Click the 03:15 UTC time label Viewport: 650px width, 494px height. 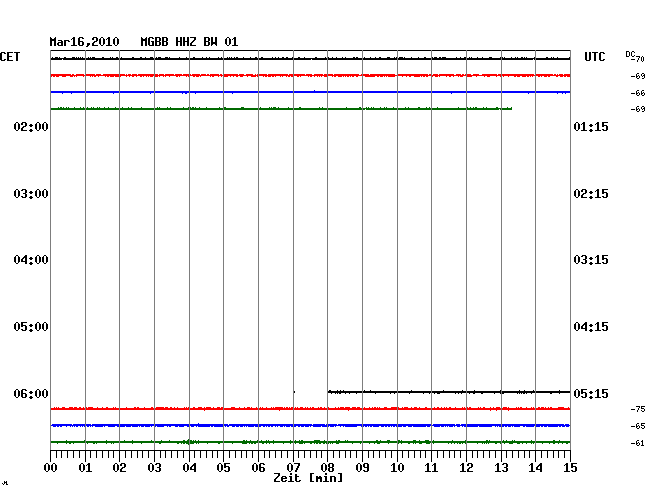[591, 260]
